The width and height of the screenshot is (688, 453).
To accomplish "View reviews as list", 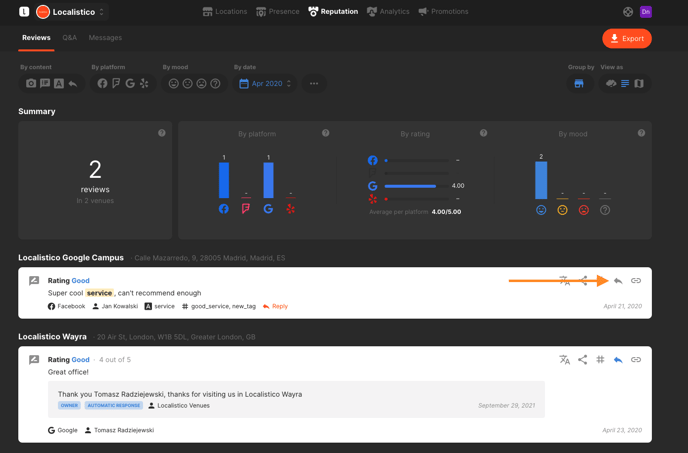I will [625, 83].
